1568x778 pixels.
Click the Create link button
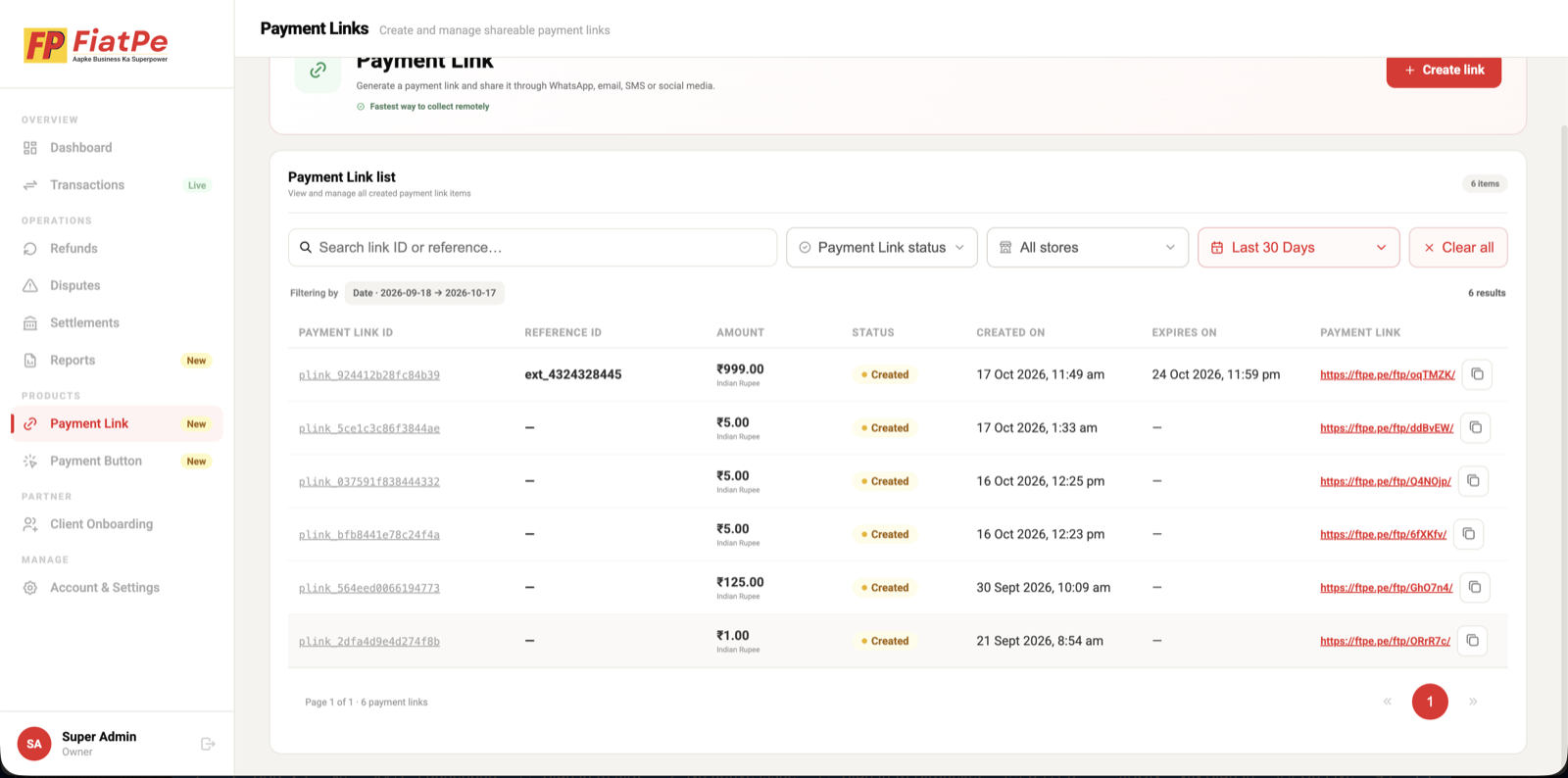[1444, 71]
